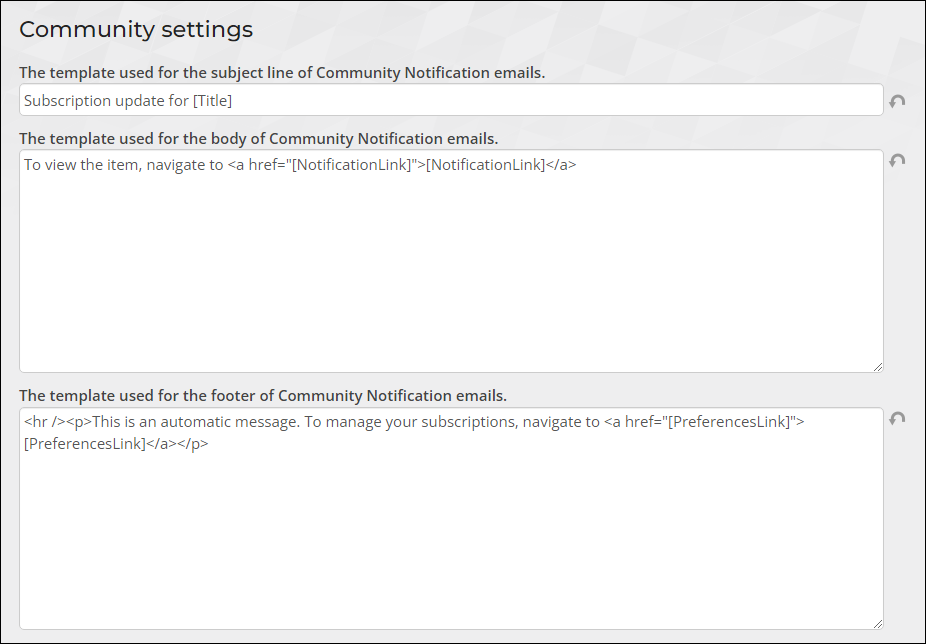Click the footer text area resize handle

click(x=878, y=623)
